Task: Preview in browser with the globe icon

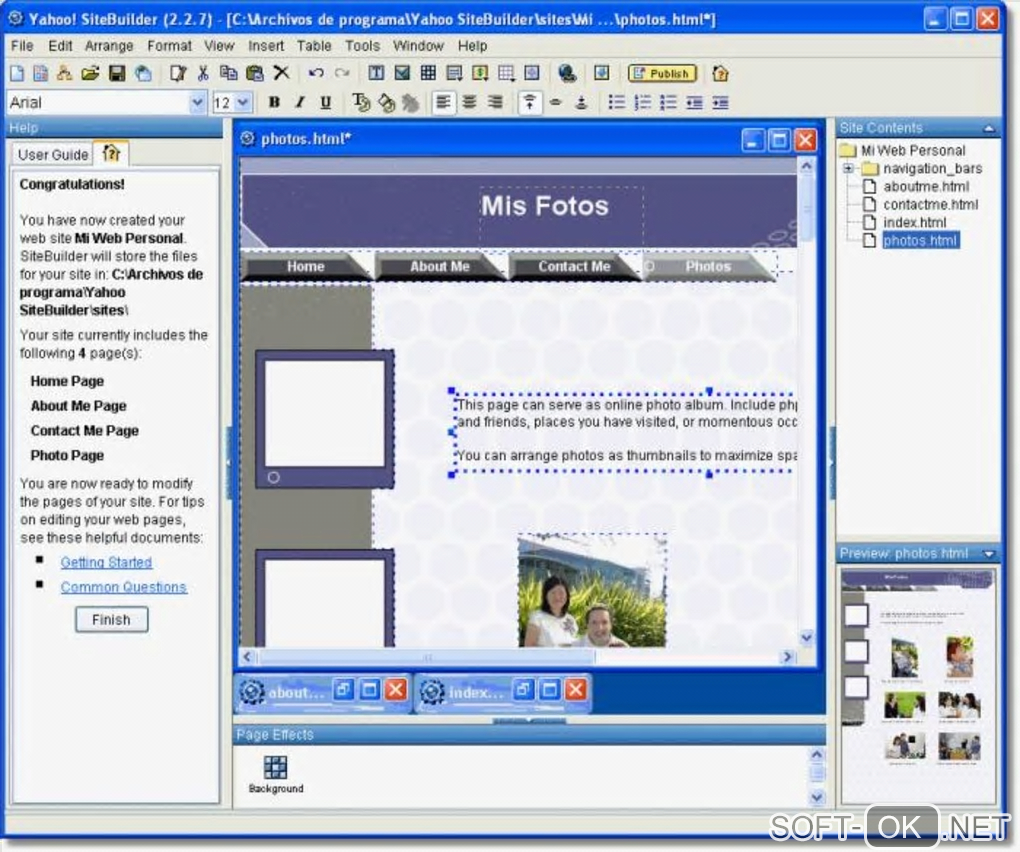Action: [567, 73]
